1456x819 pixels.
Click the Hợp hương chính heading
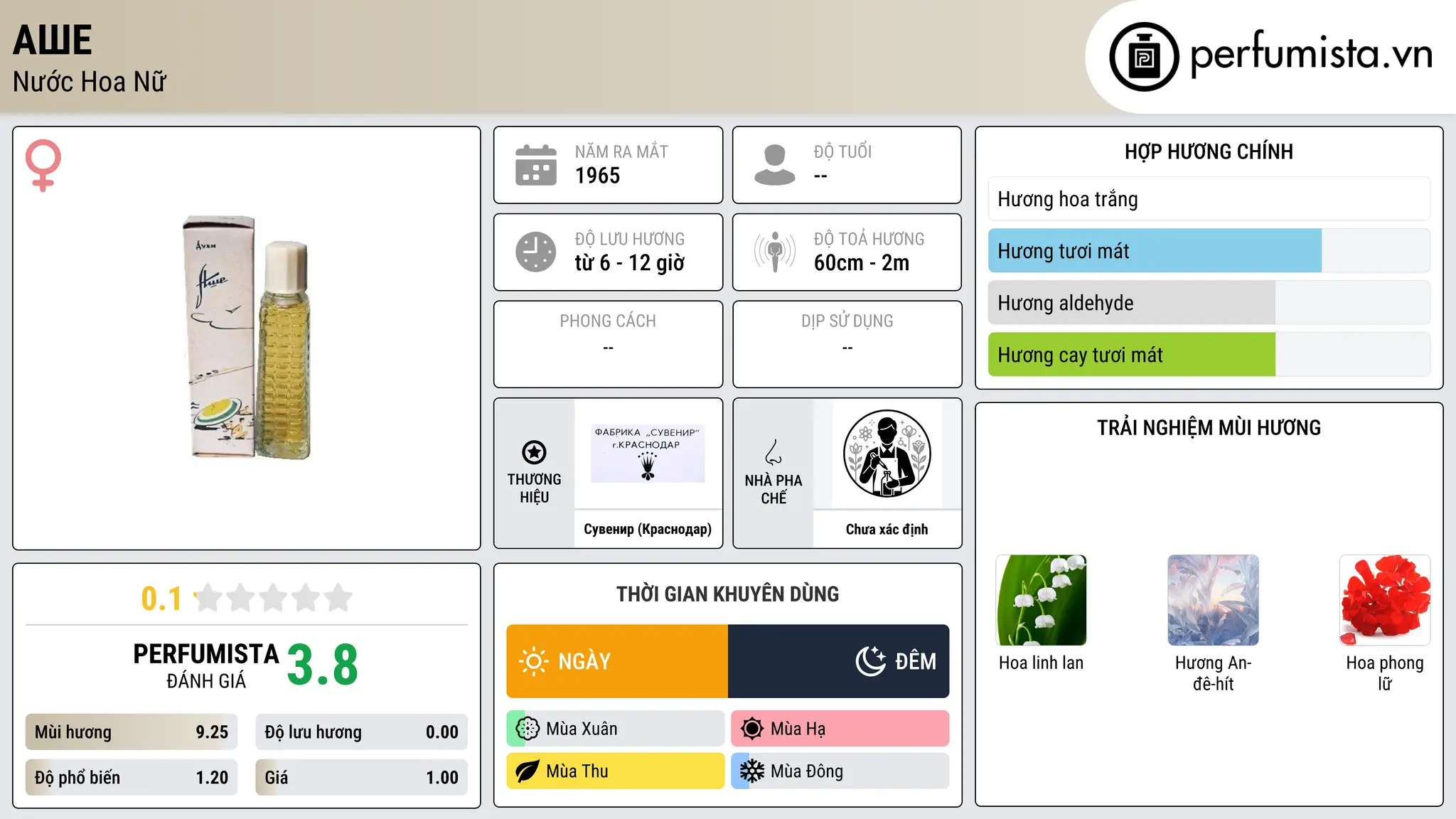click(x=1209, y=151)
